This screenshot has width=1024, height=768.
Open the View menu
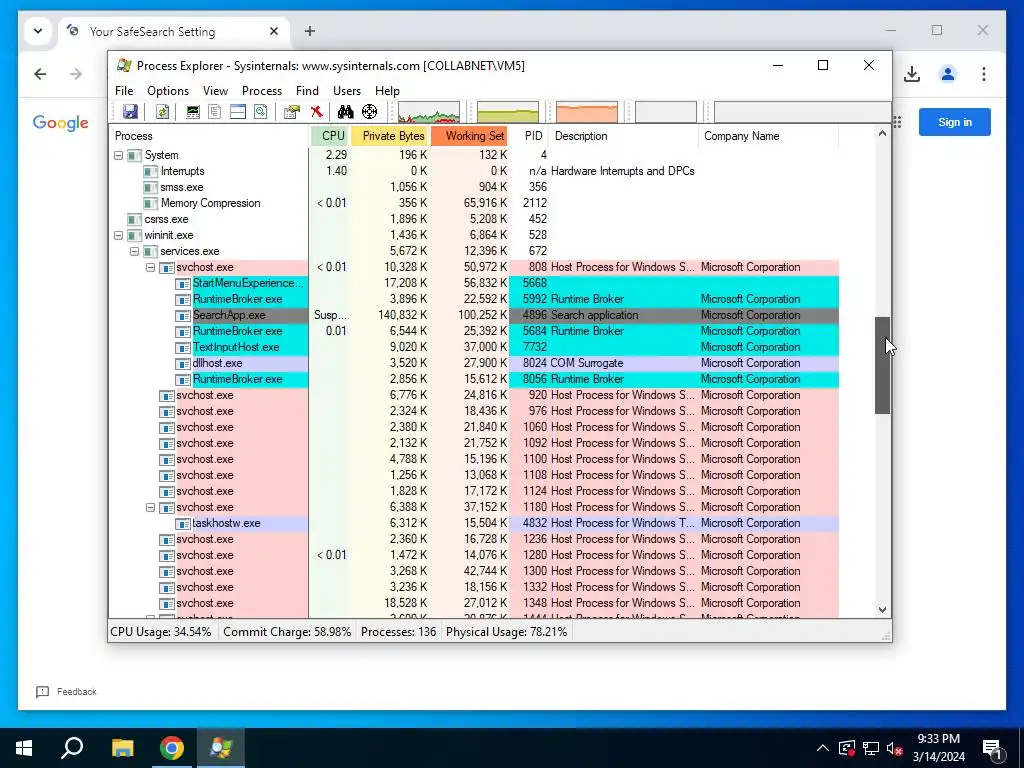215,91
